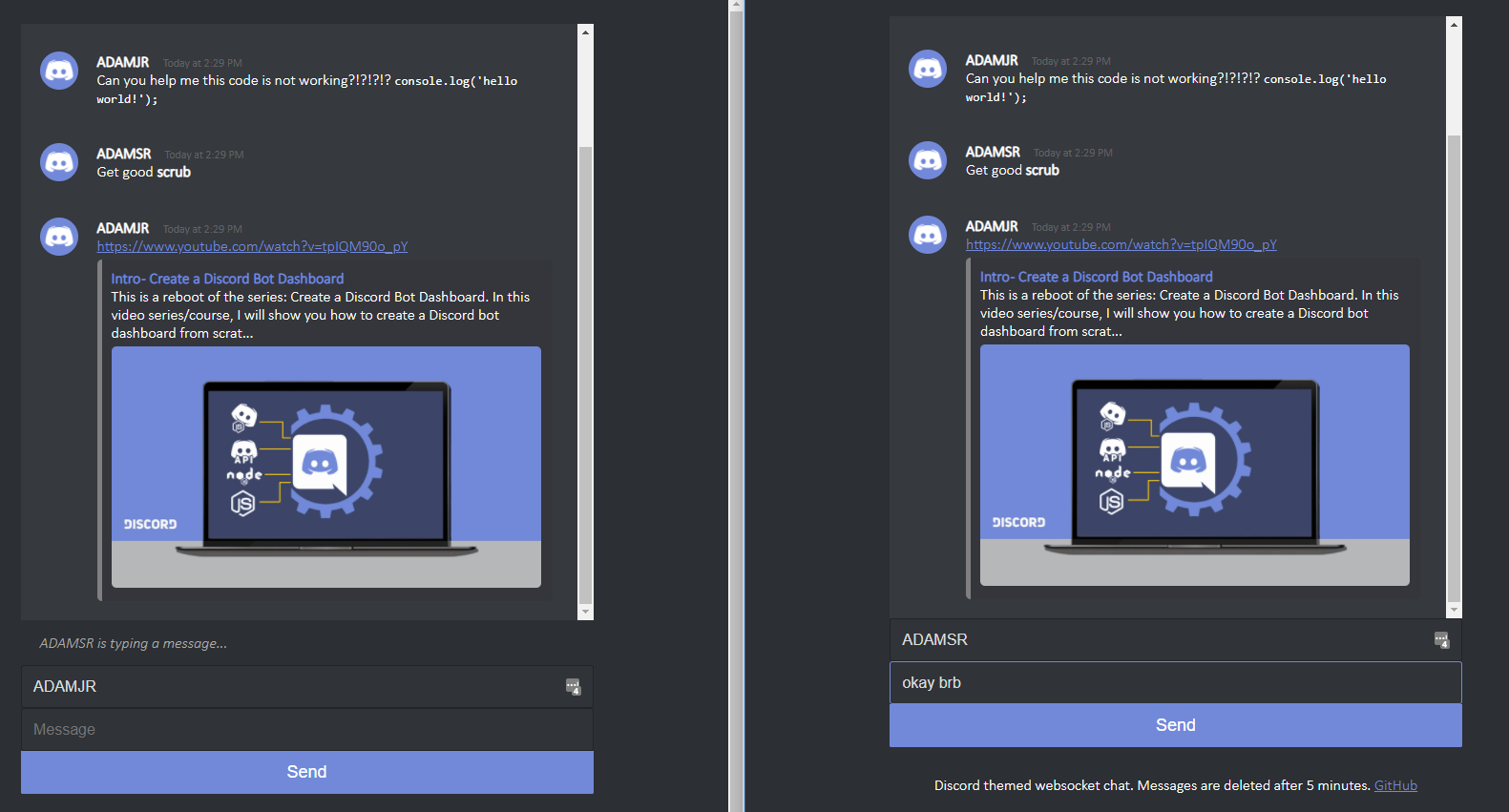Click ADAMSR username heading in left chat

pyautogui.click(x=124, y=154)
